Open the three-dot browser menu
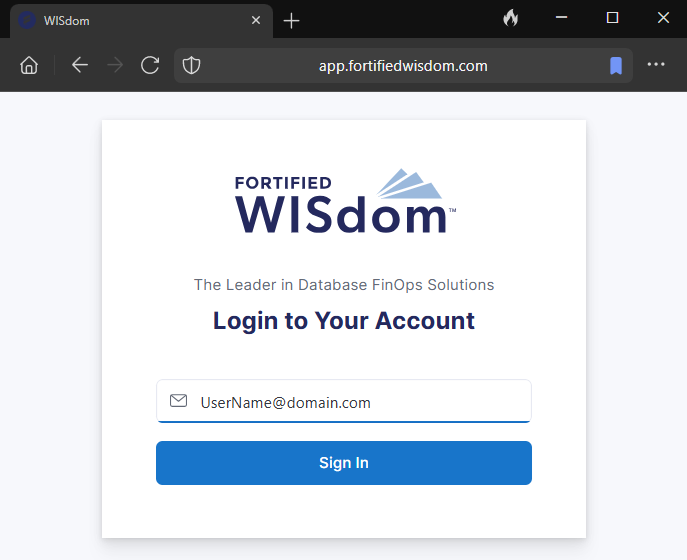The height and width of the screenshot is (560, 687). 656,64
